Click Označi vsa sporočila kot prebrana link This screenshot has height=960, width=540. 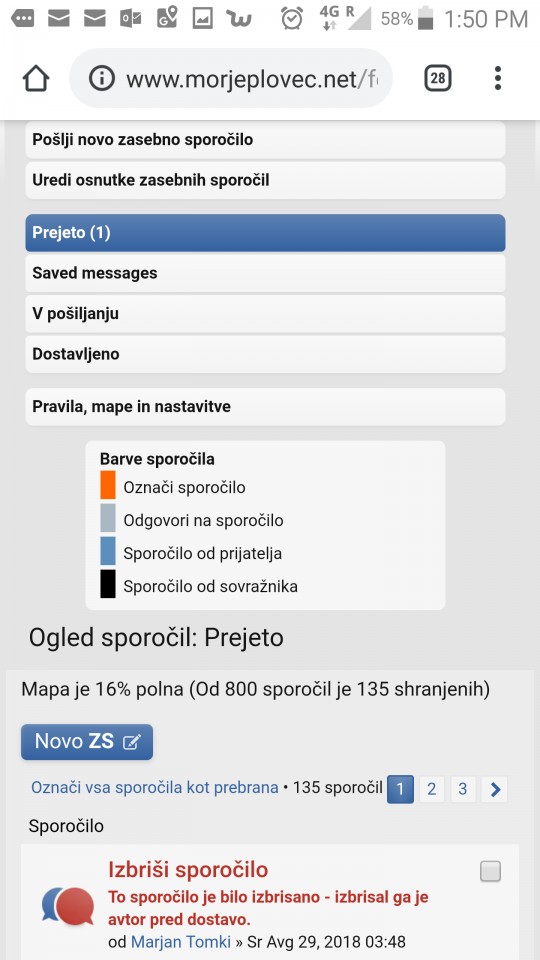tap(155, 787)
